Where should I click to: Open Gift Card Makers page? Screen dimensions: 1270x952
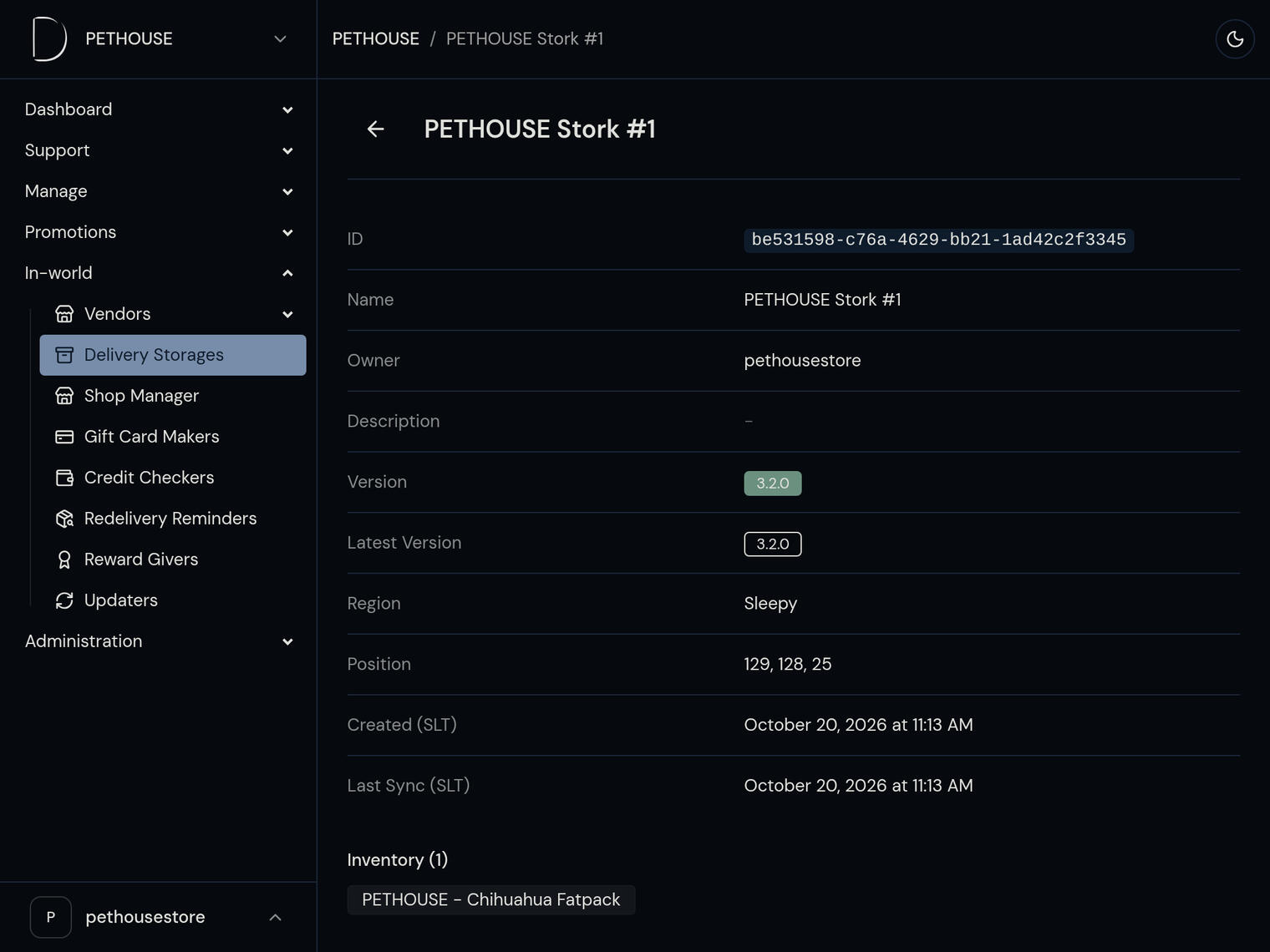pos(173,437)
